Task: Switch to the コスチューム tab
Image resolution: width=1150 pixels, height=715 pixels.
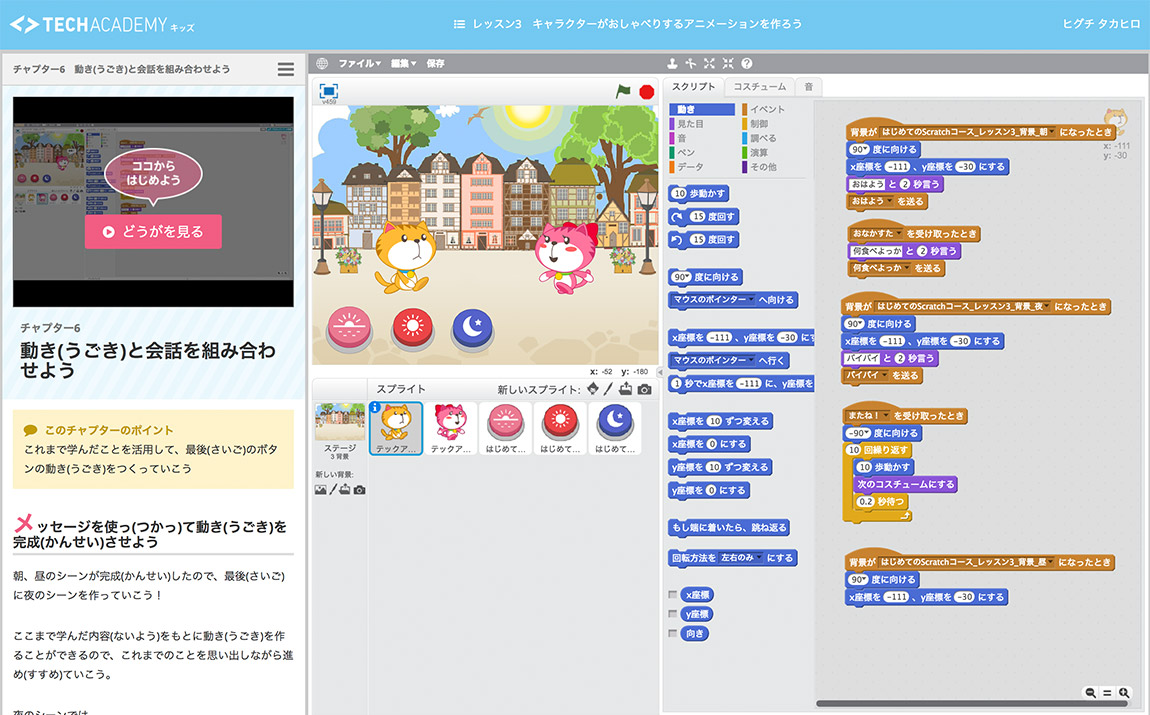Action: coord(759,87)
